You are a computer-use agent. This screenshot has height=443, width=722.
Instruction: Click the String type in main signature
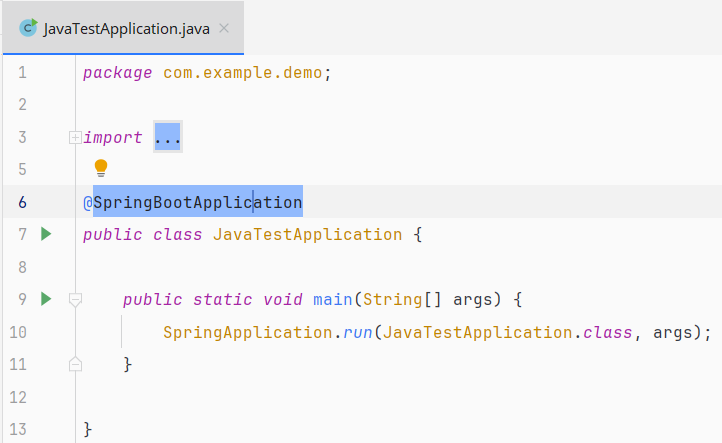pyautogui.click(x=393, y=299)
